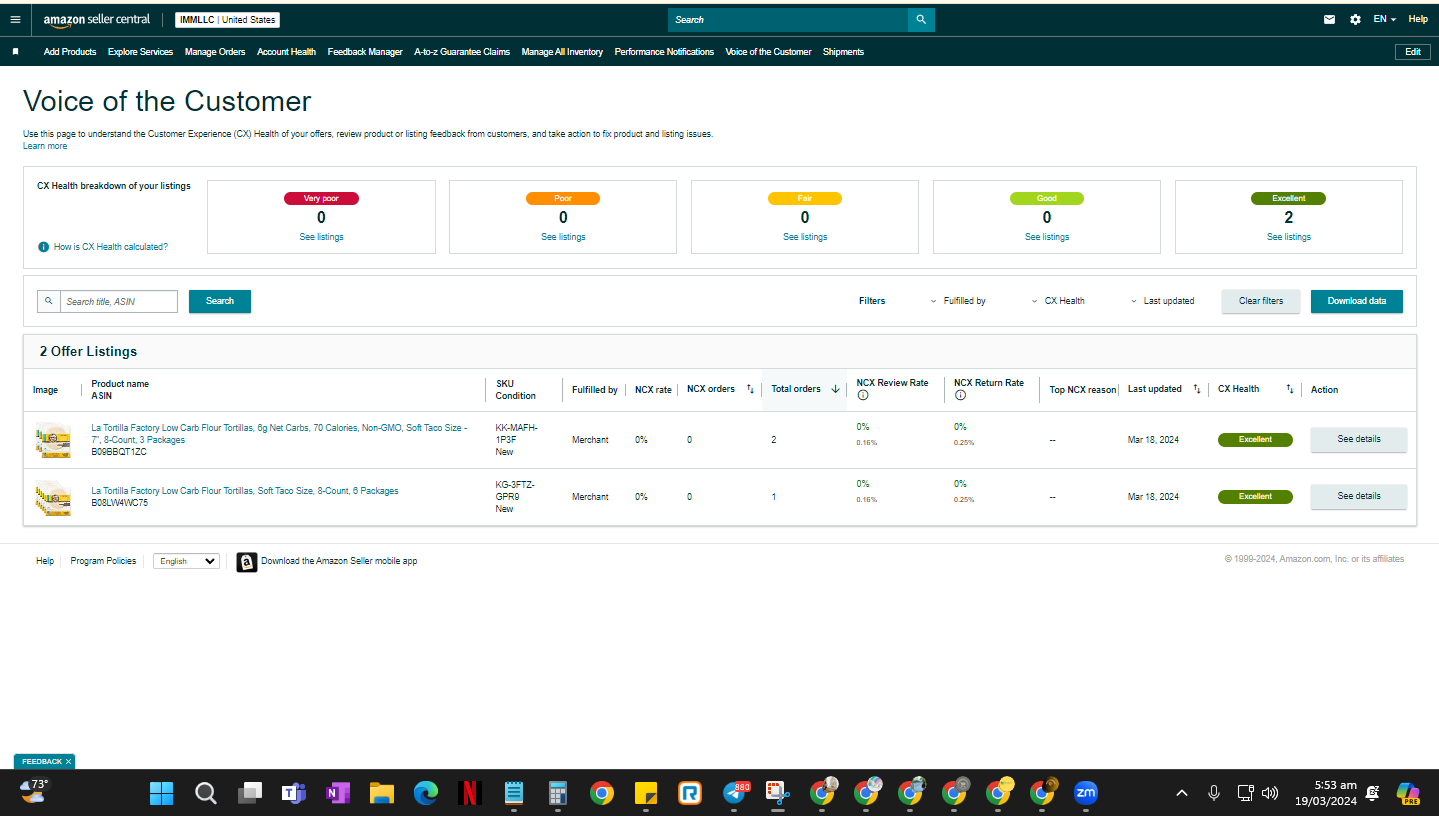
Task: Open the mail messages icon
Action: coord(1329,19)
